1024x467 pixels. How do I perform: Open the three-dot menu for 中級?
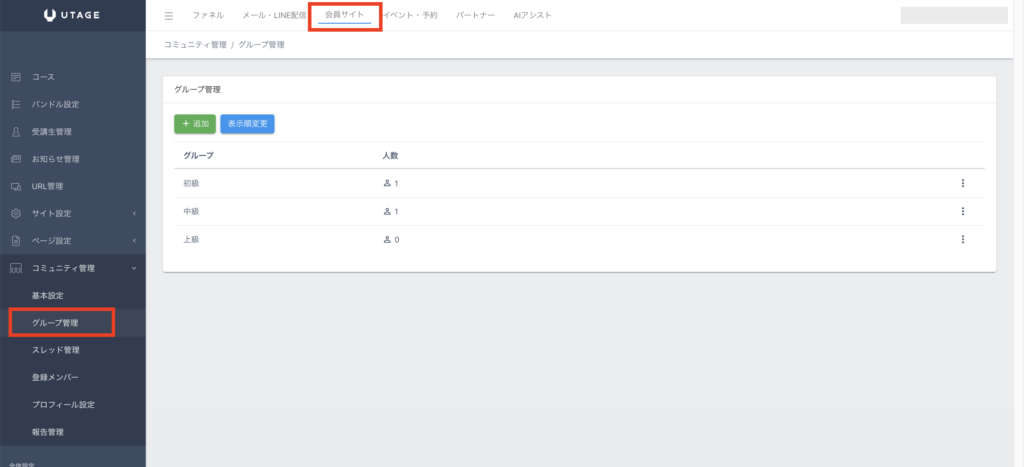point(963,212)
